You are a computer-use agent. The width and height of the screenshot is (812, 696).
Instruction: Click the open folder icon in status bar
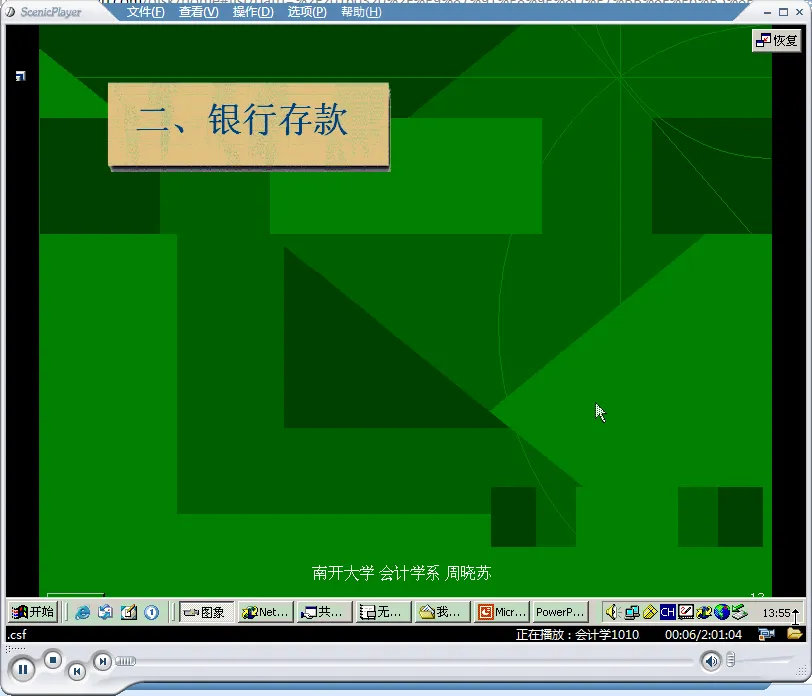click(794, 634)
